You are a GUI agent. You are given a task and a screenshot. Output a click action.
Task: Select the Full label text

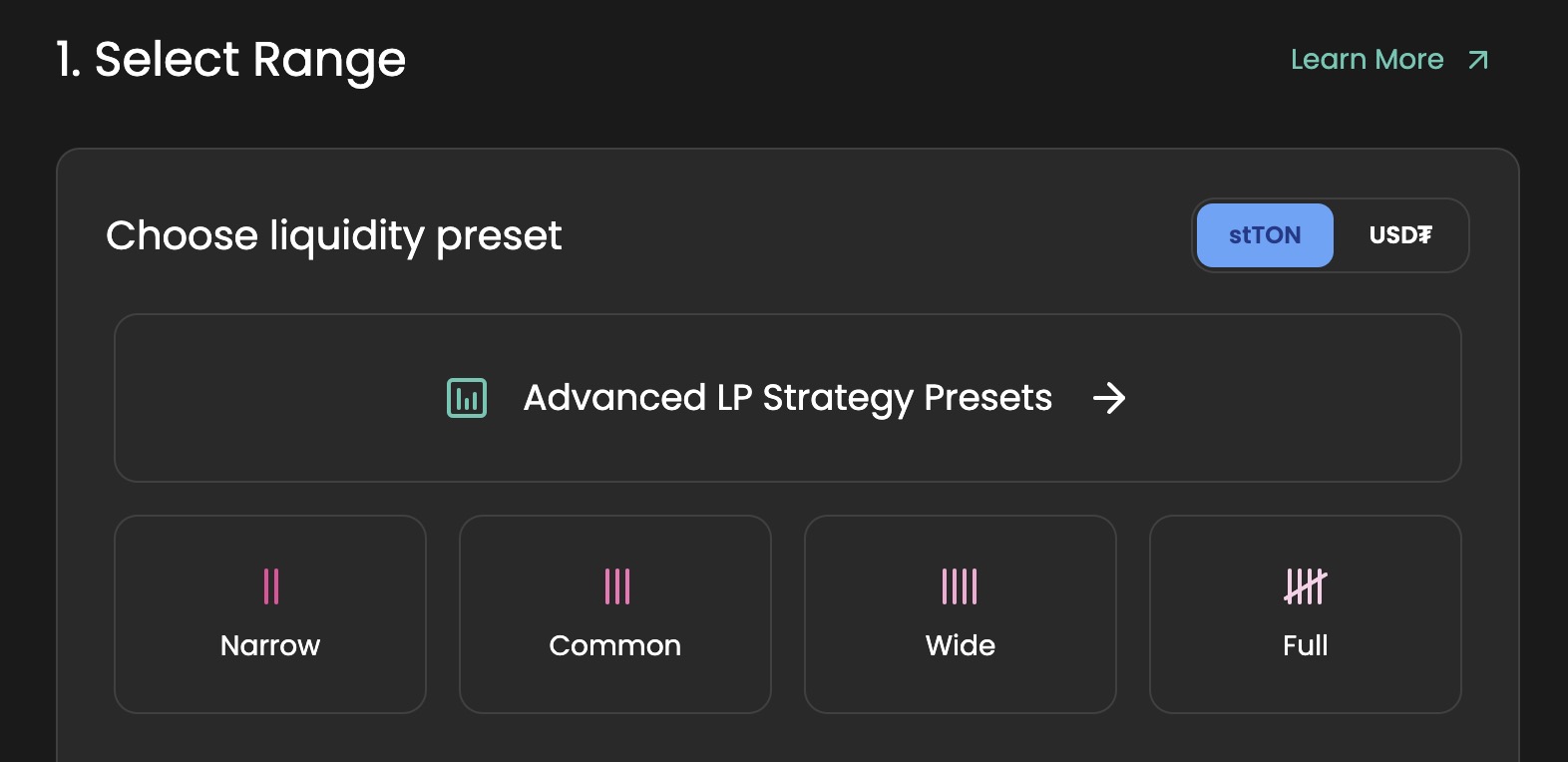click(1305, 645)
